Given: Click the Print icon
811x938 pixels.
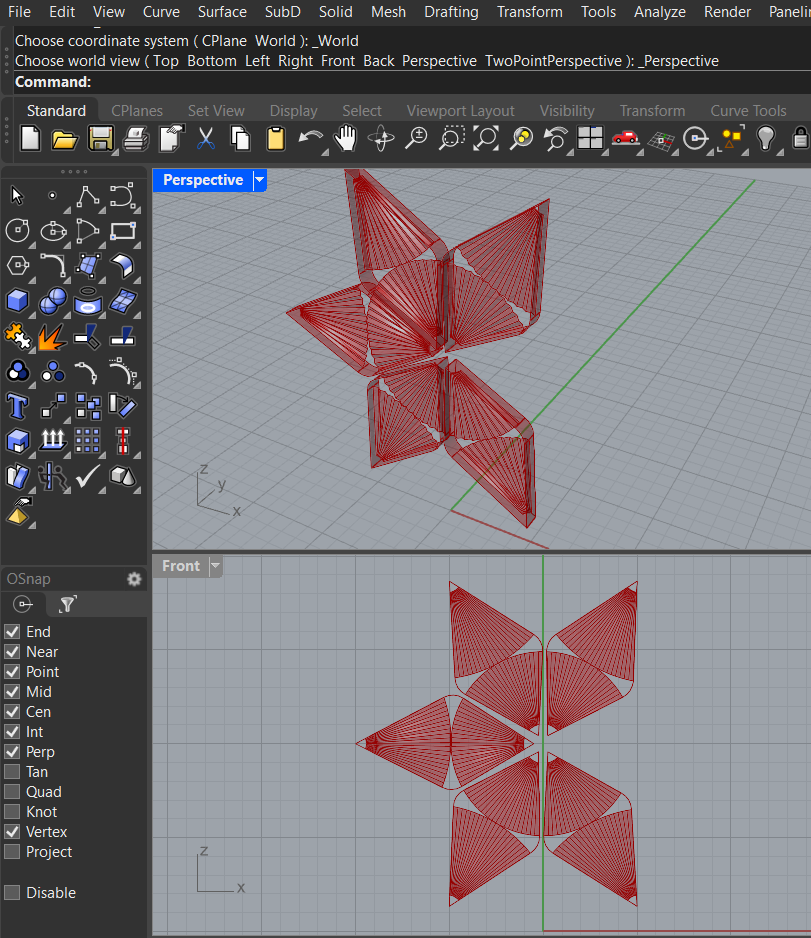Looking at the screenshot, I should pyautogui.click(x=136, y=139).
